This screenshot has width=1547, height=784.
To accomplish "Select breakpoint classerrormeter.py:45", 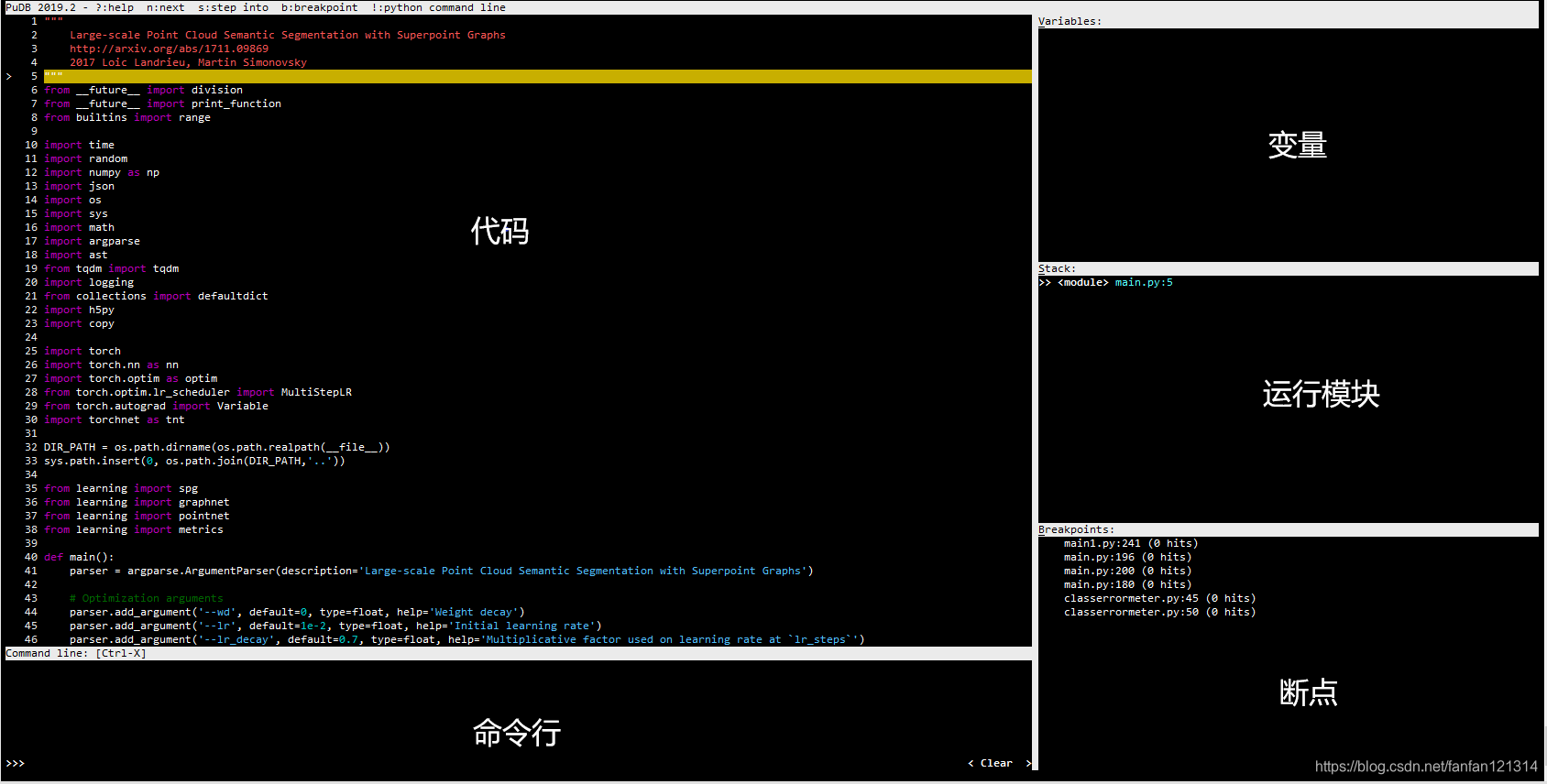I will click(1159, 598).
